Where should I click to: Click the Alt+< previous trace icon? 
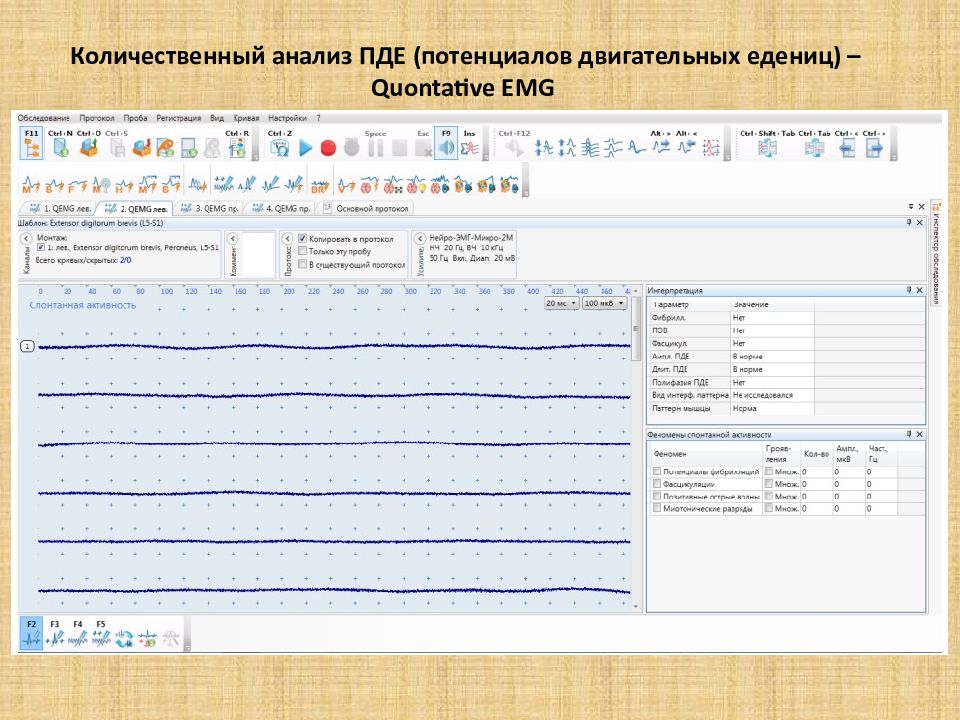pyautogui.click(x=686, y=147)
